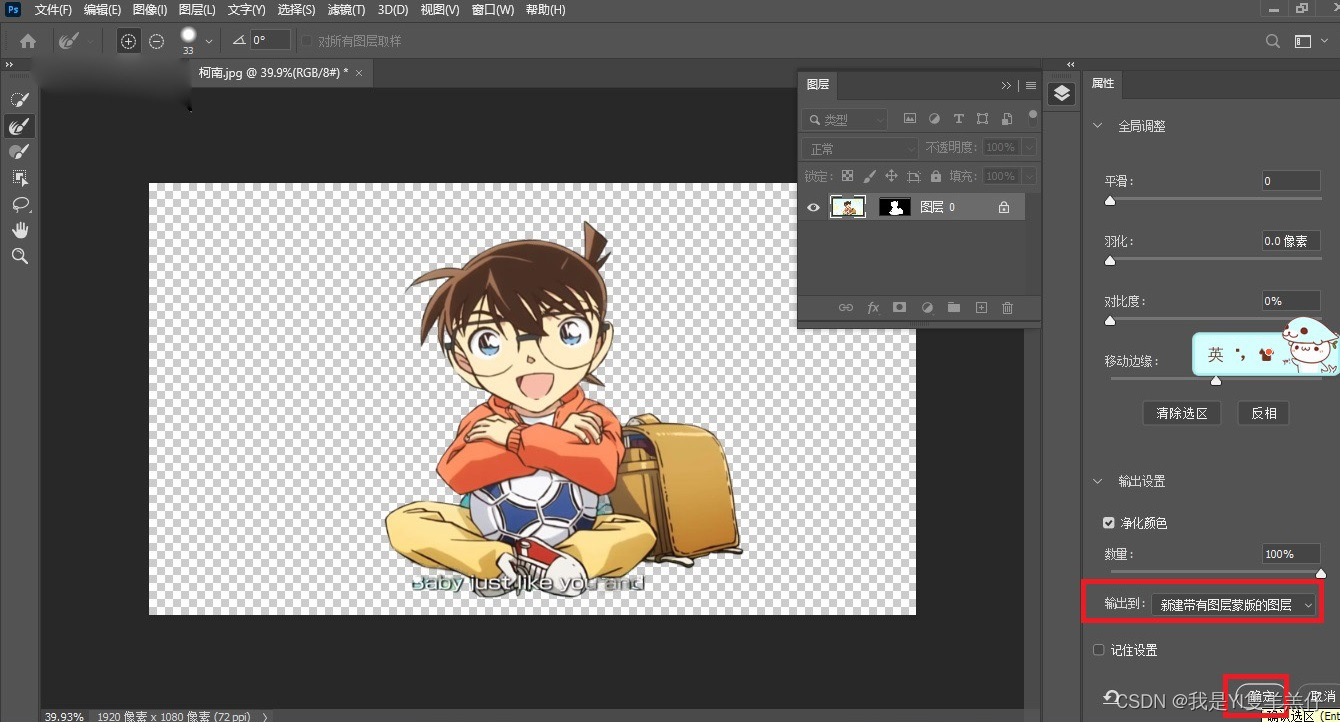1340x722 pixels.
Task: Open the 填充 fill dropdown arrow
Action: (1029, 176)
